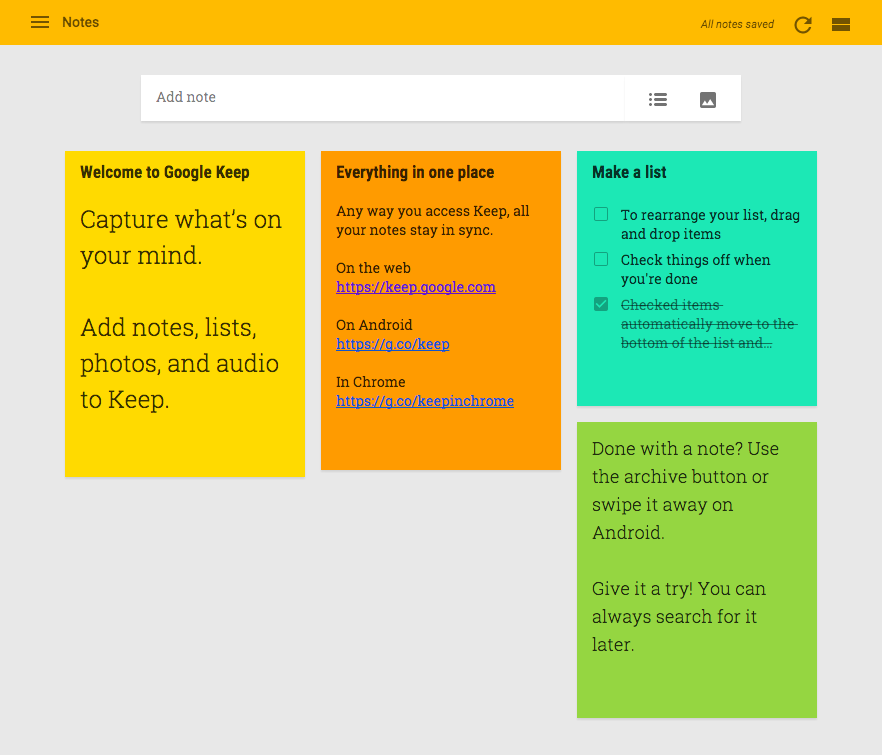Create a new list note icon
Viewport: 882px width, 755px height.
pyautogui.click(x=658, y=100)
